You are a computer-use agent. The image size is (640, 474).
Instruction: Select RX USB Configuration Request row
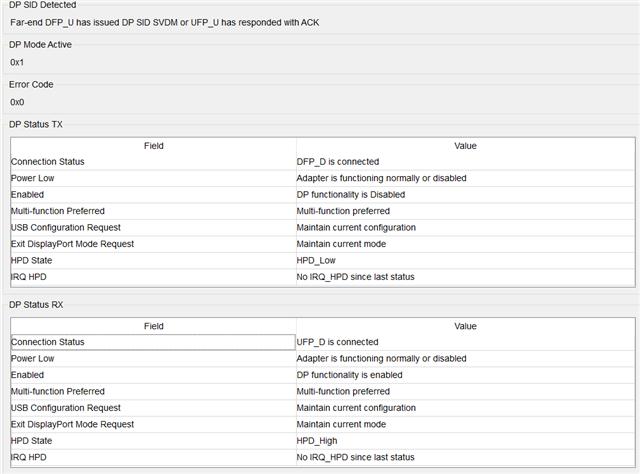(323, 408)
